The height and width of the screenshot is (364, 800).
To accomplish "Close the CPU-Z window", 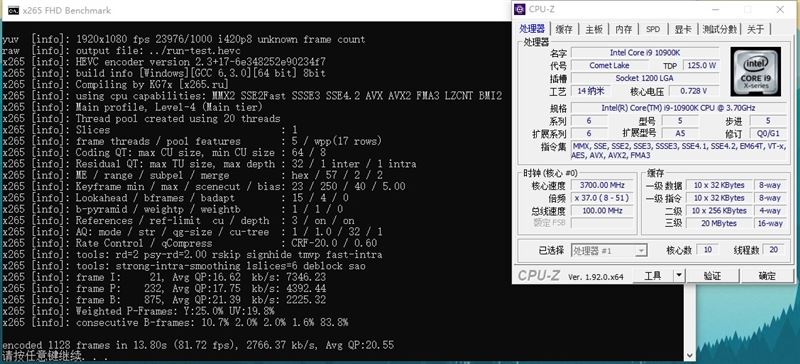I will point(780,9).
